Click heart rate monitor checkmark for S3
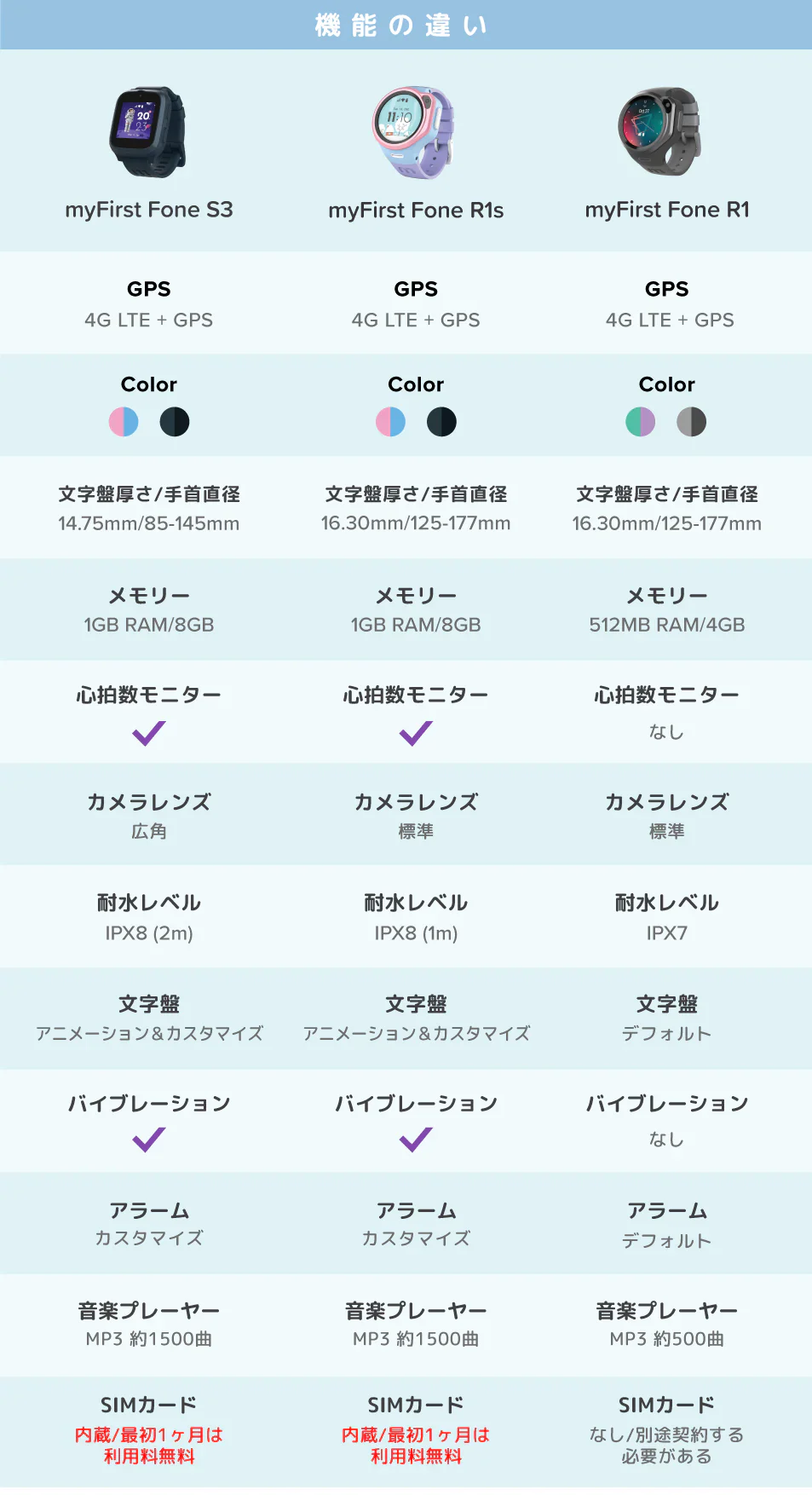Image resolution: width=812 pixels, height=1495 pixels. click(149, 733)
